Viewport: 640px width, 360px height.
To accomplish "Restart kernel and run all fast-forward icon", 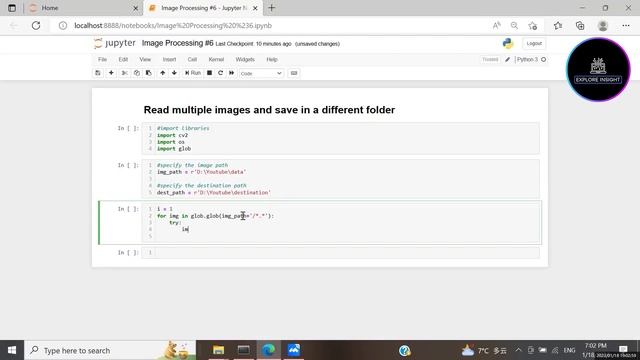I will pos(231,73).
